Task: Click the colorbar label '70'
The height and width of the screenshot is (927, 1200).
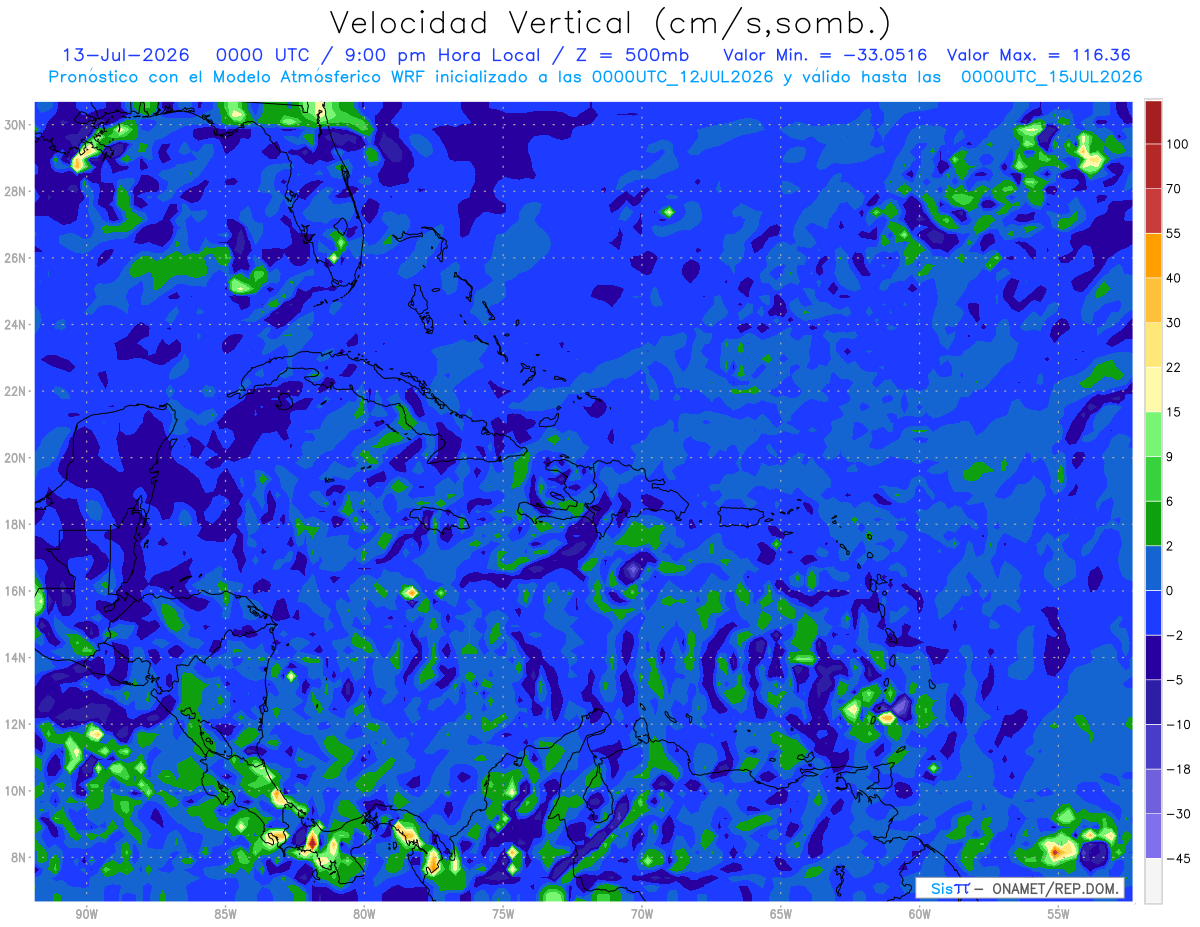Action: pyautogui.click(x=1173, y=189)
